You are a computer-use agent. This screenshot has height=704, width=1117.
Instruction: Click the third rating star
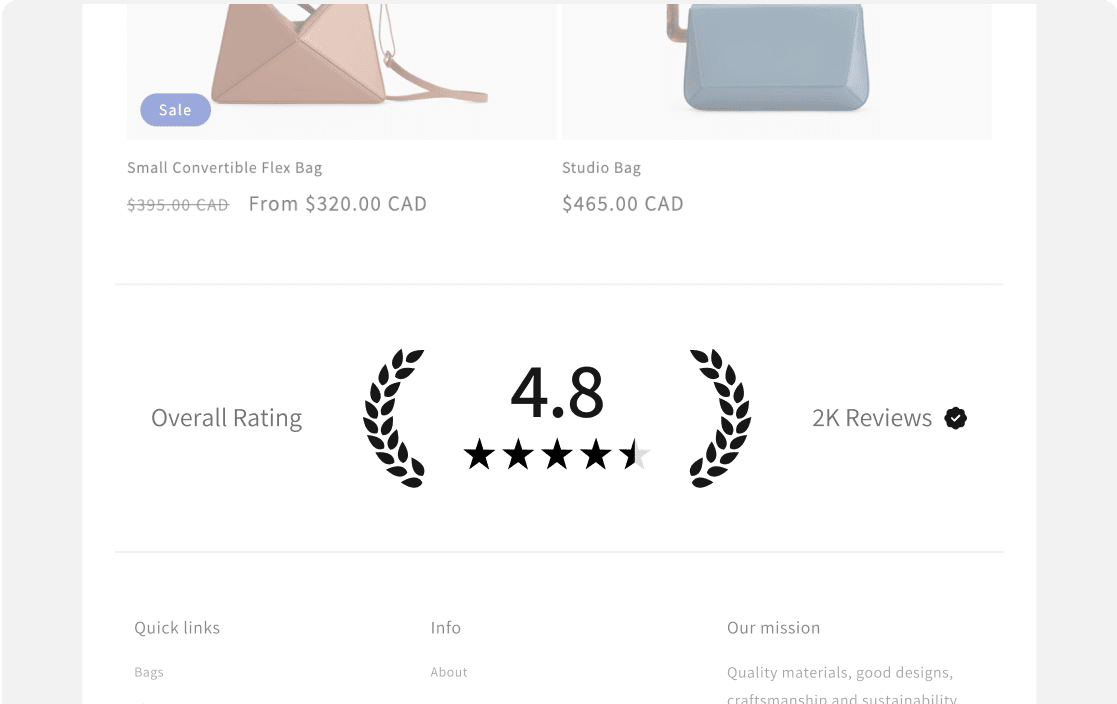point(556,455)
